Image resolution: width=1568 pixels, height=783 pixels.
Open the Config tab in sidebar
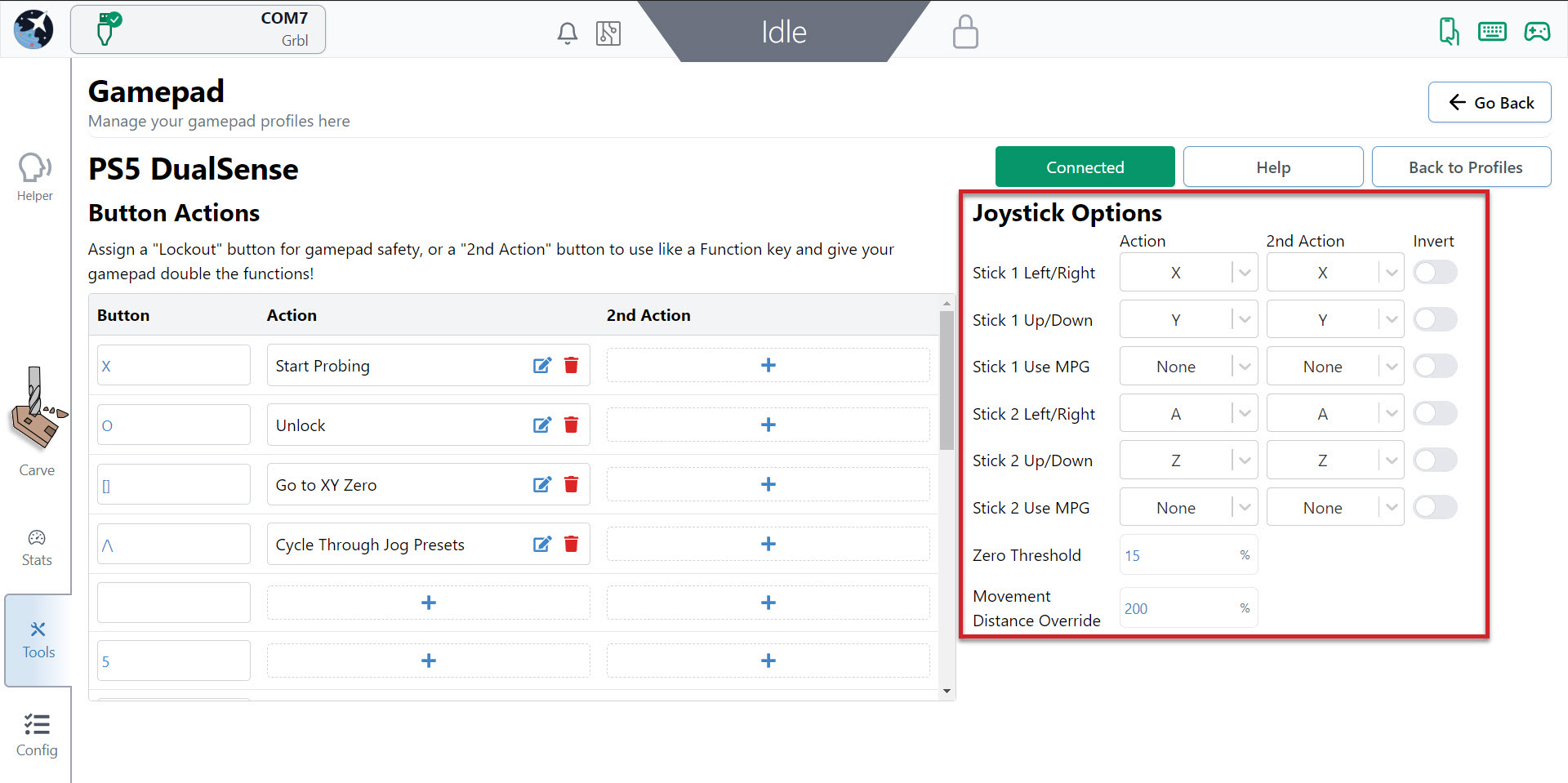point(37,735)
